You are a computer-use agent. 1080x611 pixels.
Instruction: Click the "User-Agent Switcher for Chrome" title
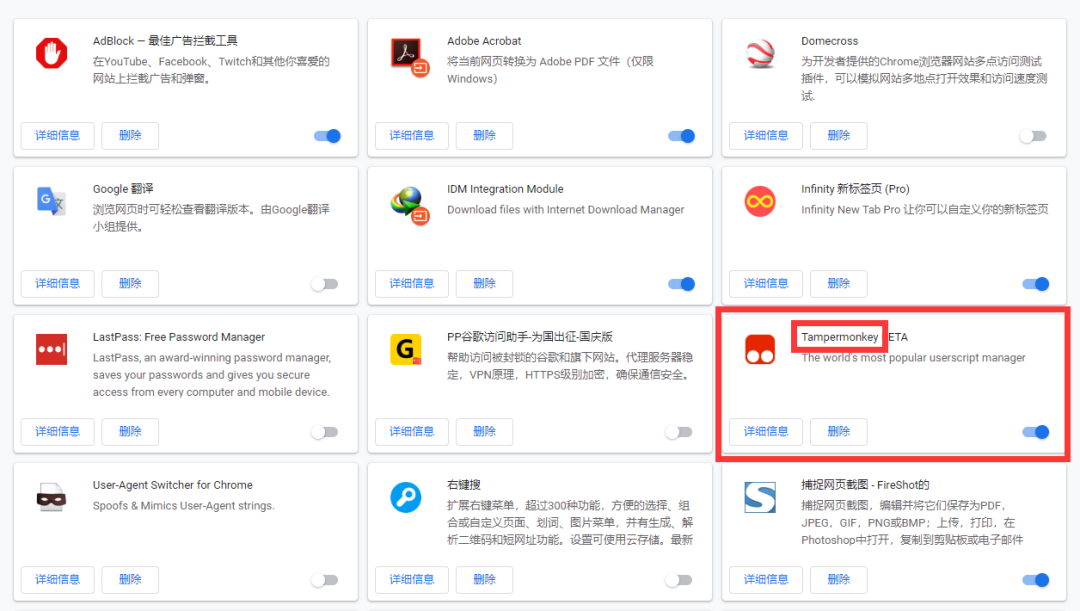(x=173, y=485)
